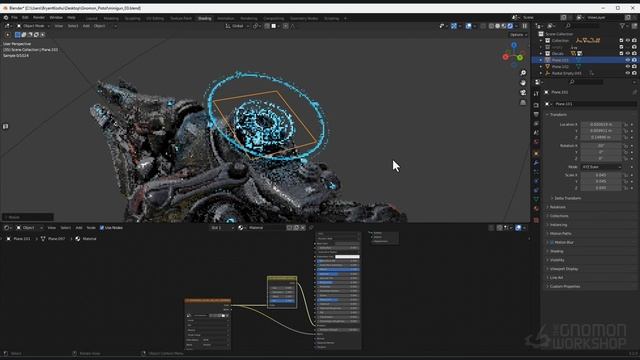Viewport: 640px width, 360px height.
Task: Open Object Mode dropdown
Action: [x=33, y=26]
